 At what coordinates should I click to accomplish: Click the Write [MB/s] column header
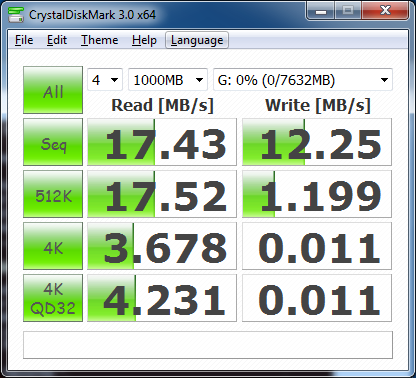(x=318, y=106)
